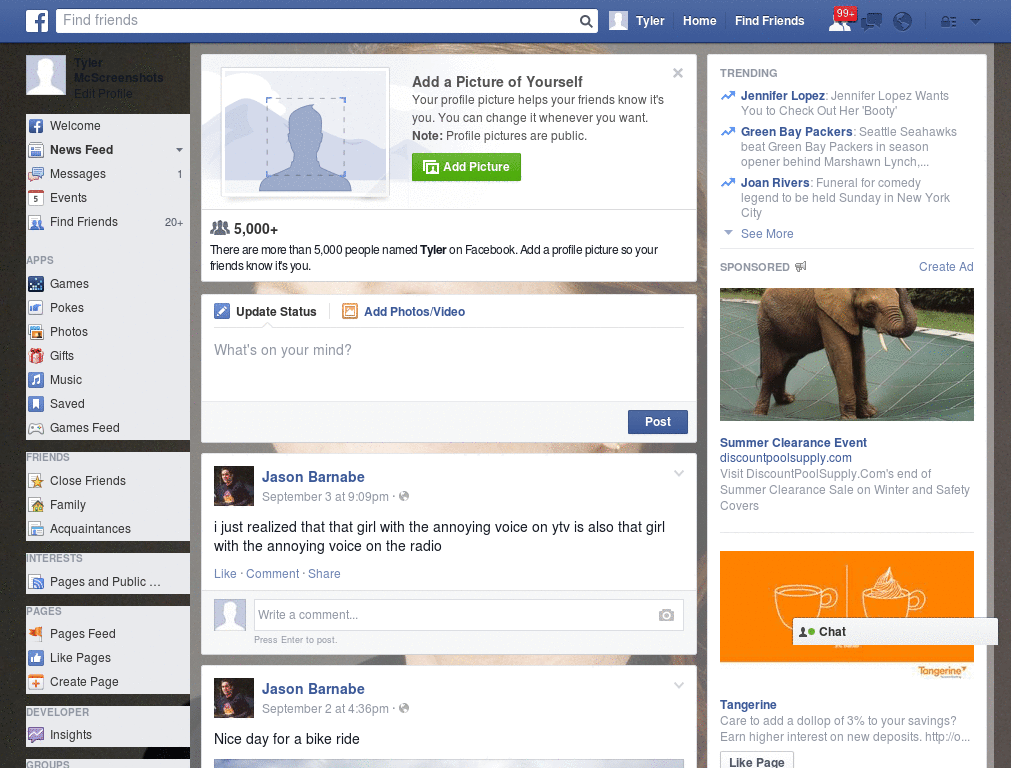Open Green Bay Packers trending topic

click(x=796, y=132)
